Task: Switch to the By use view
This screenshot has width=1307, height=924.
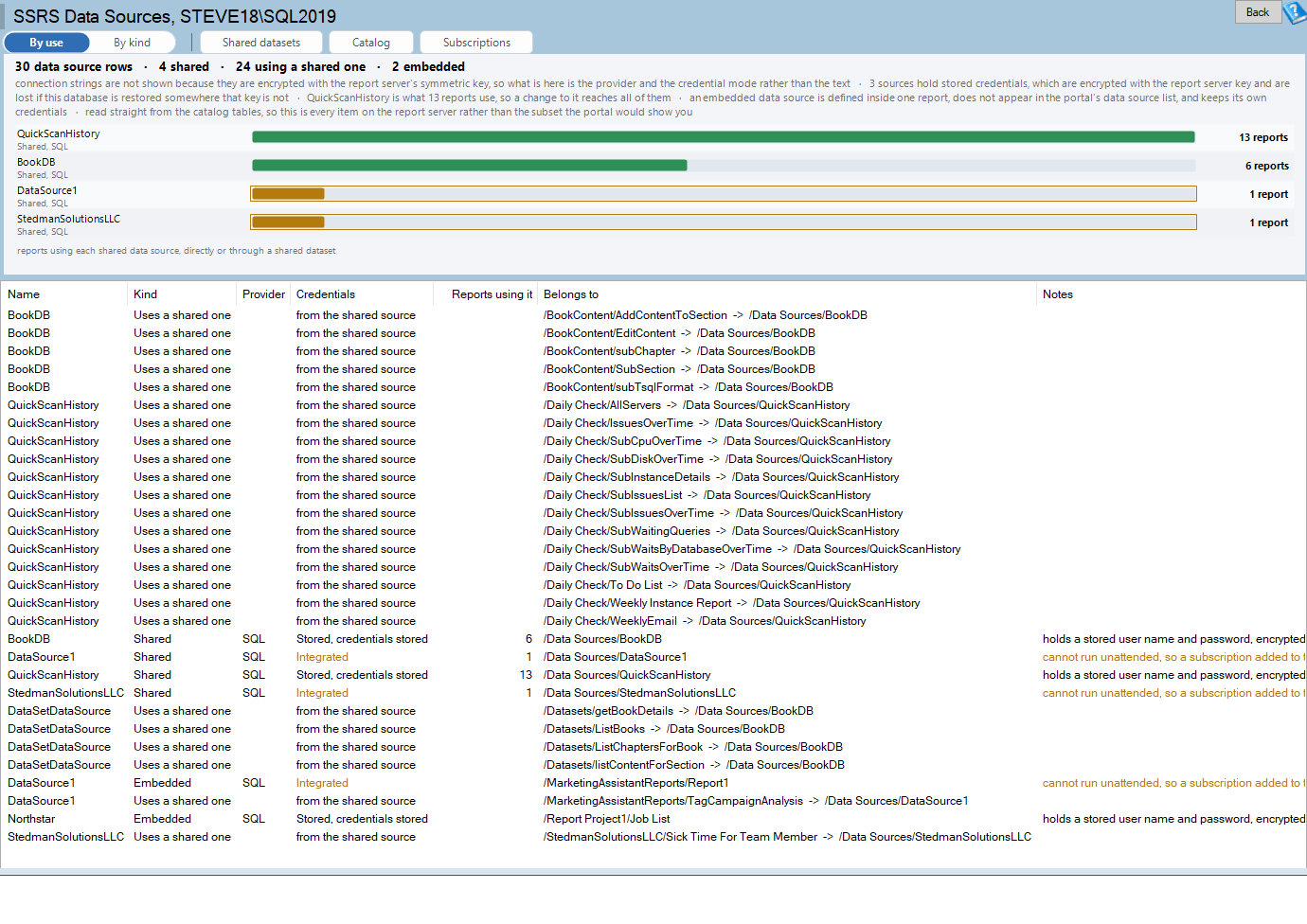Action: [x=46, y=43]
